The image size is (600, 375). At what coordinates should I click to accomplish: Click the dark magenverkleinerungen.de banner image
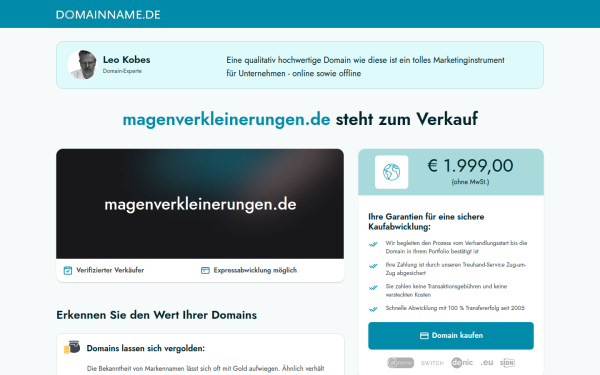200,204
